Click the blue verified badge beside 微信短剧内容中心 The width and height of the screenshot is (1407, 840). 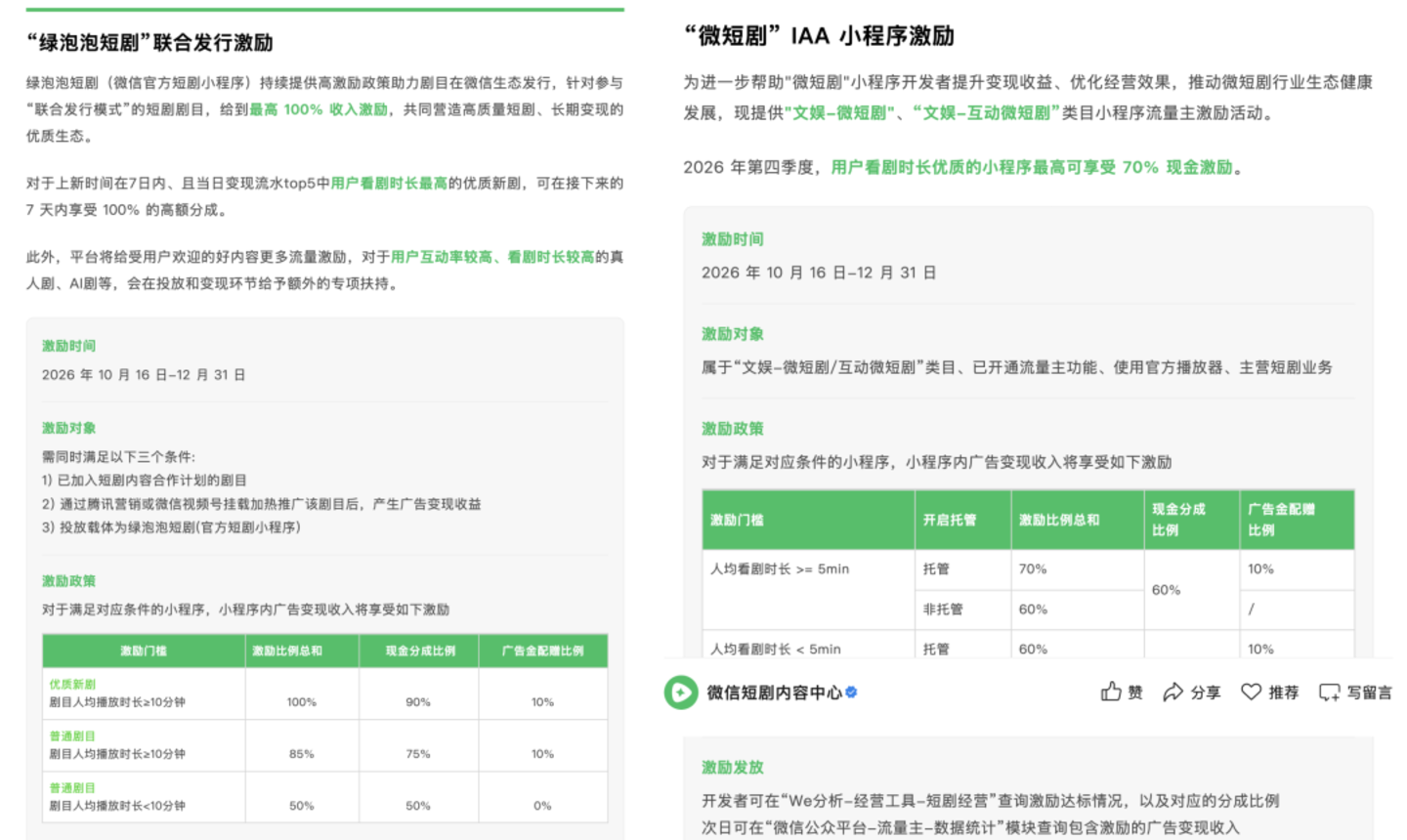[851, 692]
